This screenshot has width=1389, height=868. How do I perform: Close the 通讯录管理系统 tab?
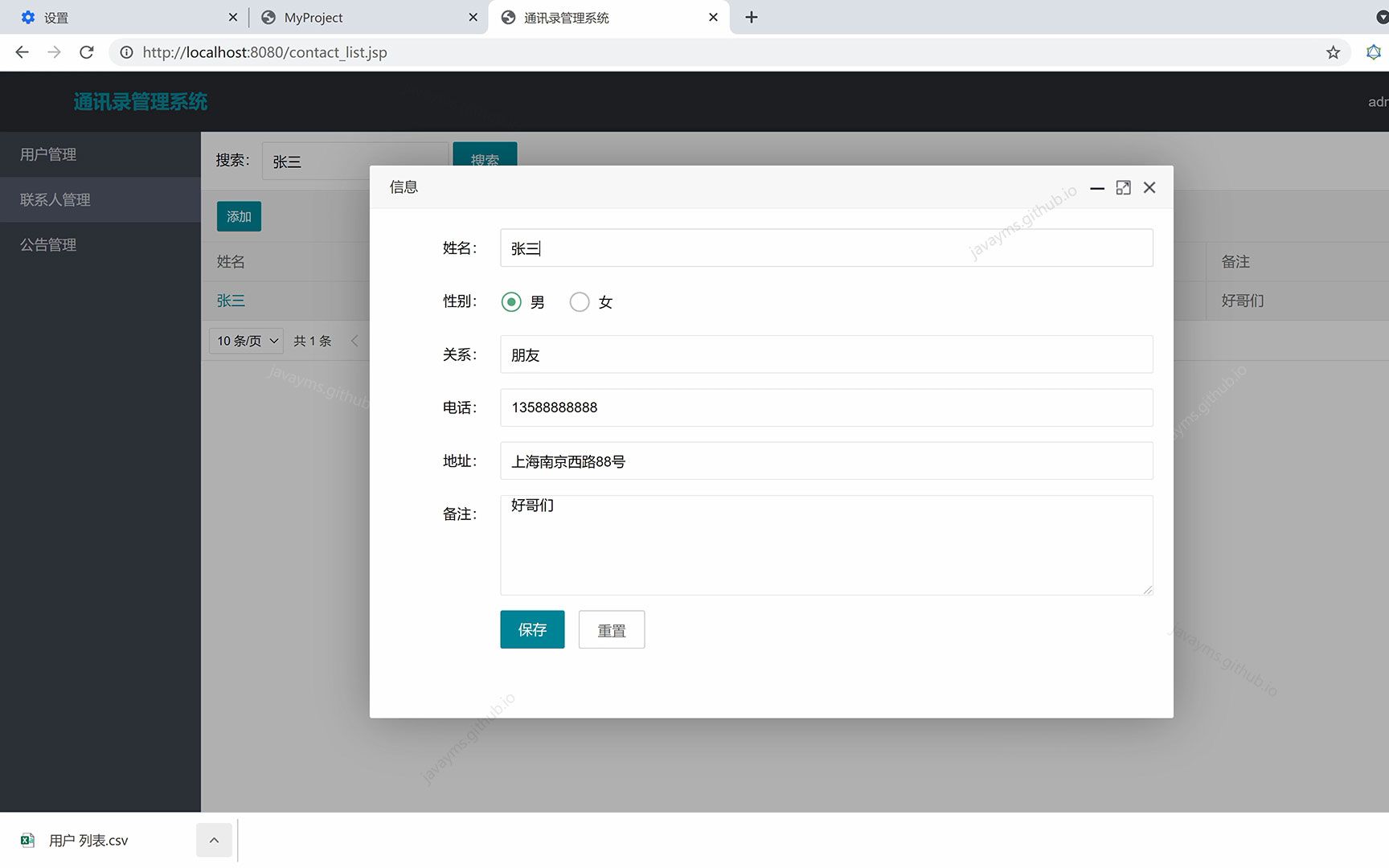tap(713, 17)
